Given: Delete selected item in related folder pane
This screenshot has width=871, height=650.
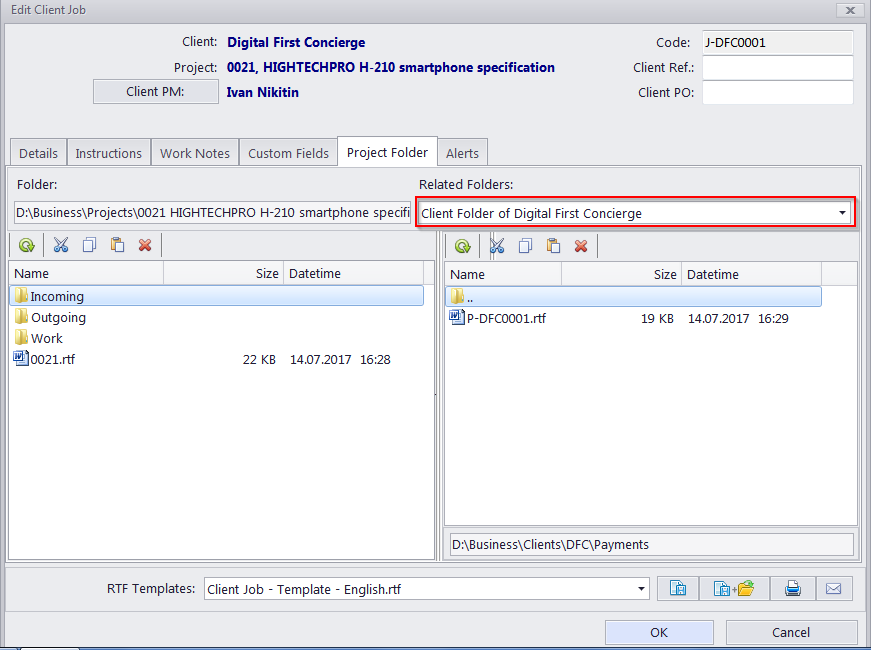Looking at the screenshot, I should 581,246.
